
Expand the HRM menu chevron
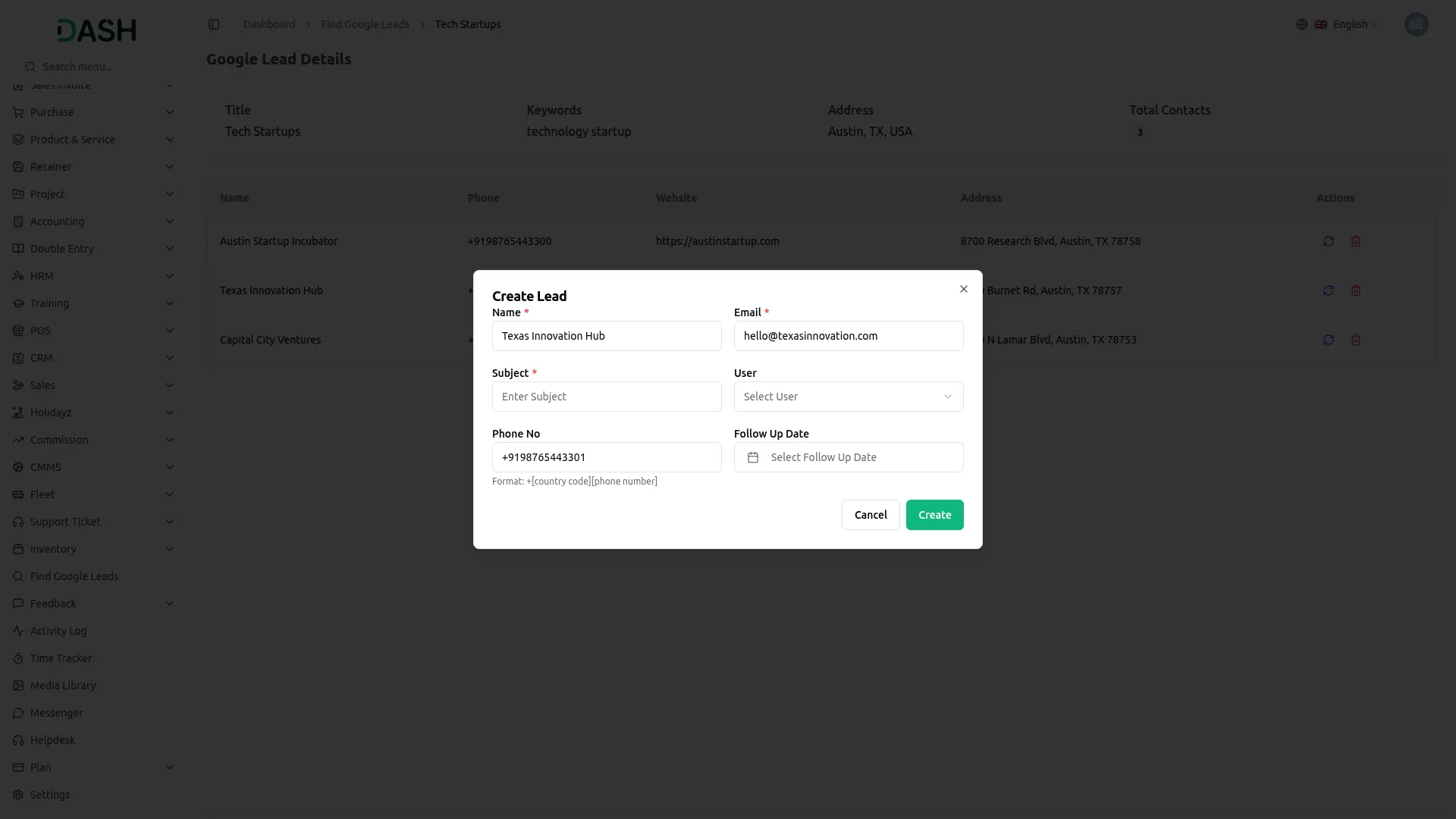pyautogui.click(x=169, y=276)
